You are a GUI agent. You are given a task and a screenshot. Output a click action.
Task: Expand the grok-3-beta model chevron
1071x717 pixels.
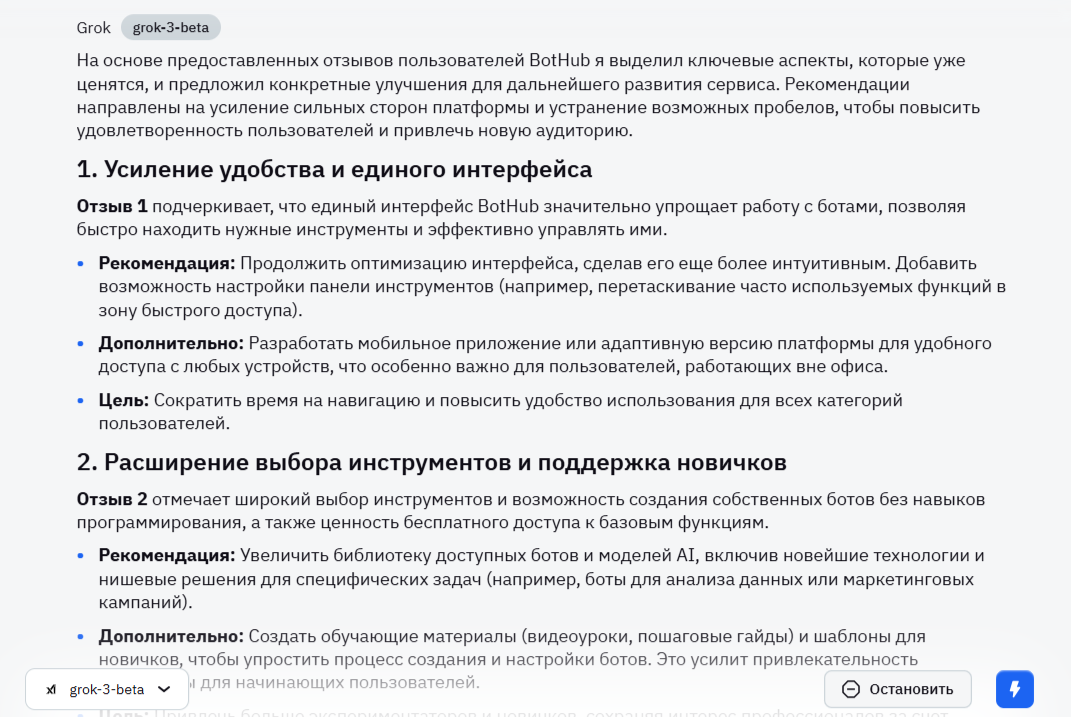pyautogui.click(x=165, y=689)
